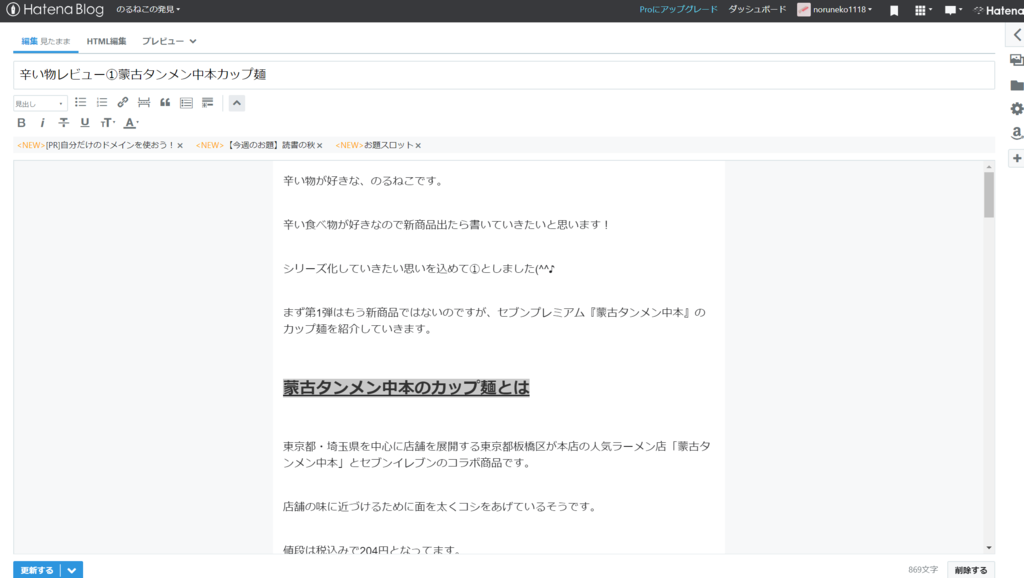
Task: Toggle italic formatting
Action: pos(42,123)
